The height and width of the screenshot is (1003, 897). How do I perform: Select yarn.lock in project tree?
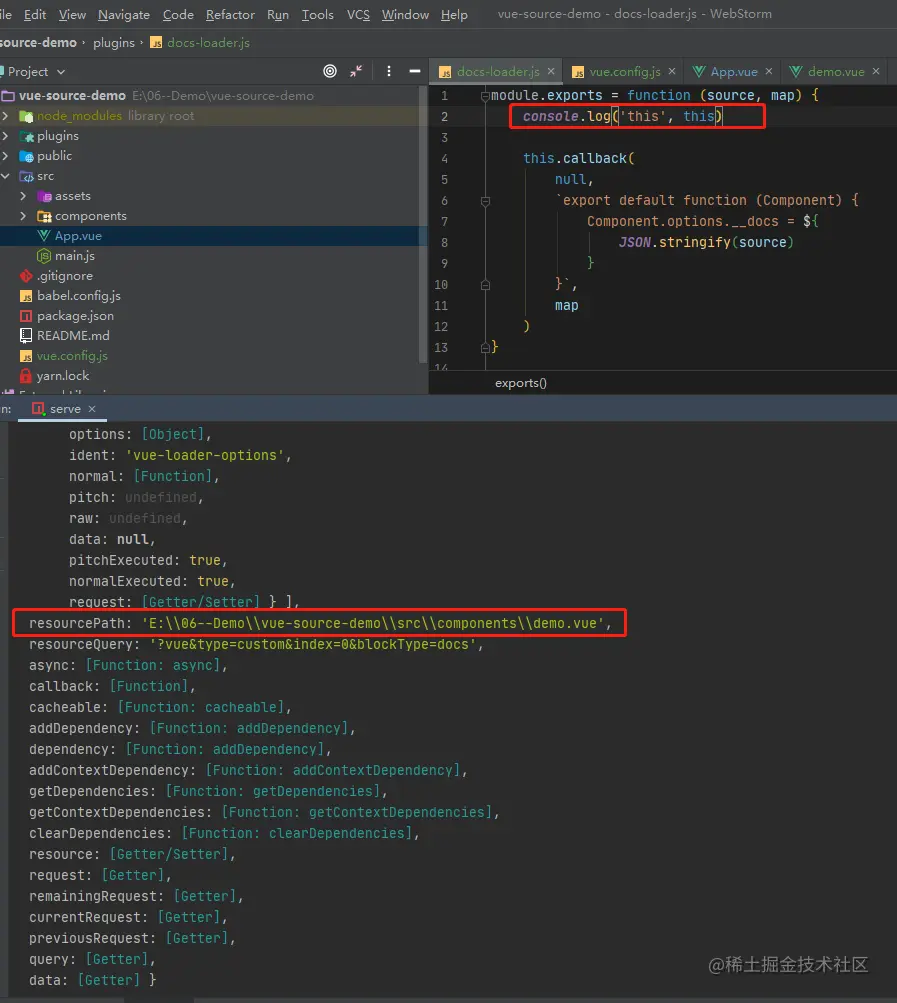[63, 375]
